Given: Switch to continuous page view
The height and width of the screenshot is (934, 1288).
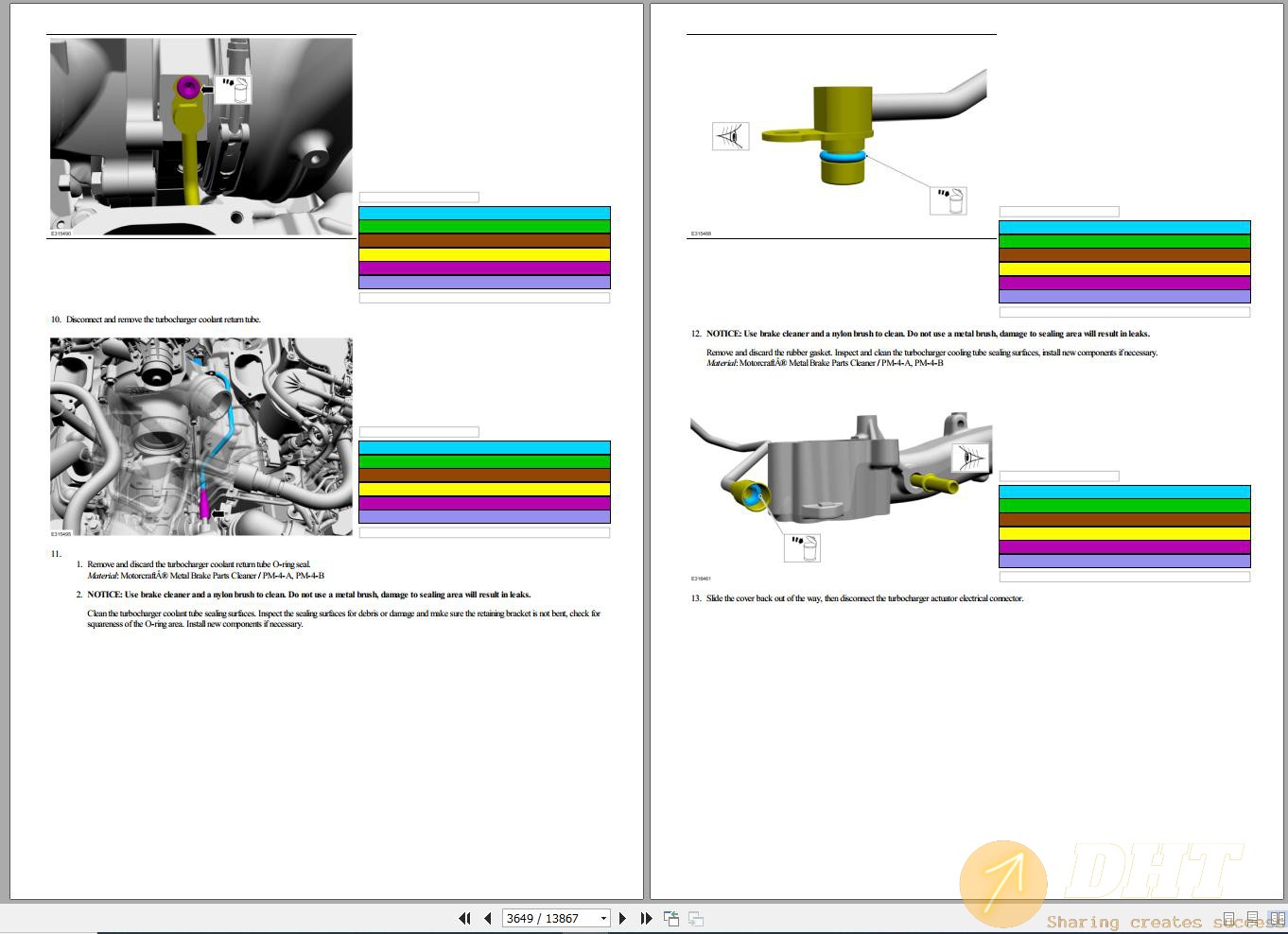Looking at the screenshot, I should (1252, 919).
